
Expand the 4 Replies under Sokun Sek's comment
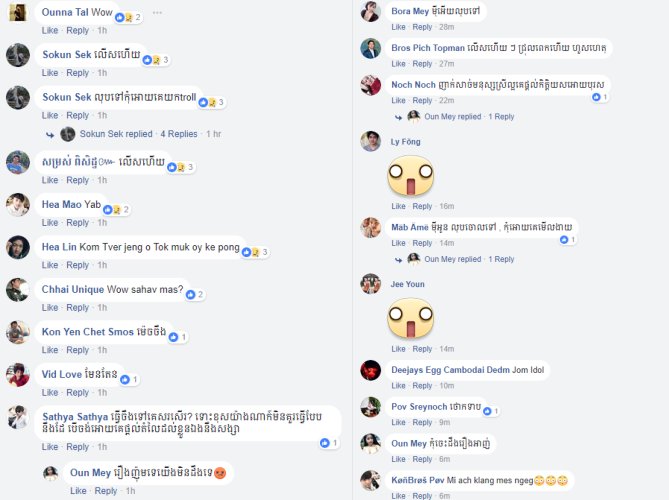pyautogui.click(x=179, y=134)
